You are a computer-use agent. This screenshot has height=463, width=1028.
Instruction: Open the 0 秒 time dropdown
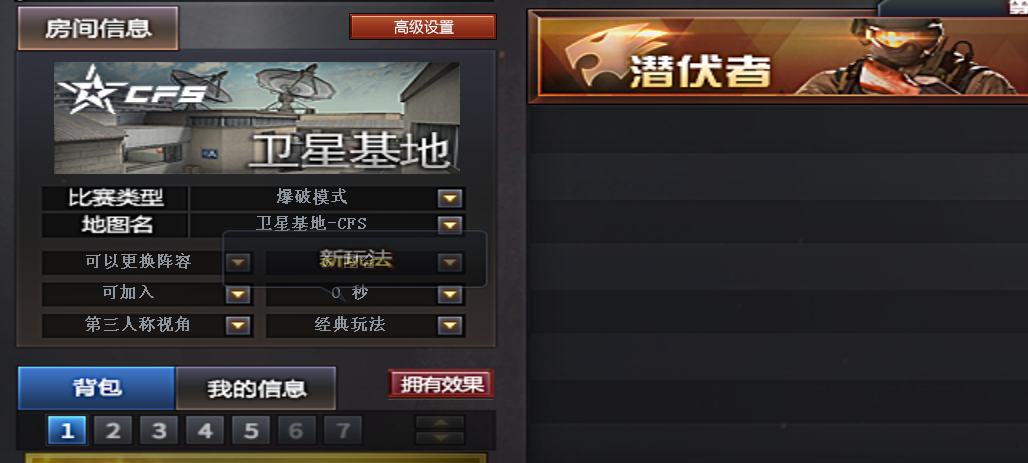(450, 294)
